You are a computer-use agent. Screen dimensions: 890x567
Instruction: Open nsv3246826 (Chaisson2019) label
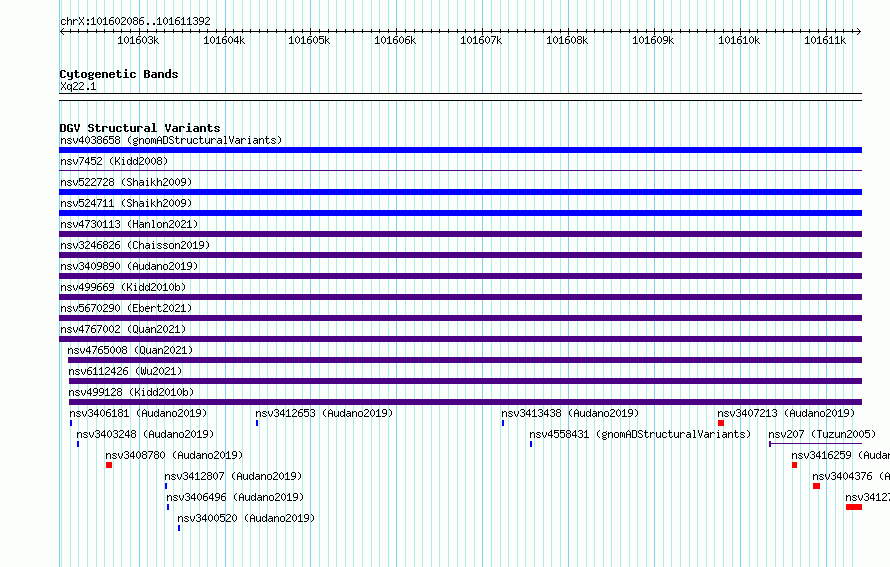135,245
